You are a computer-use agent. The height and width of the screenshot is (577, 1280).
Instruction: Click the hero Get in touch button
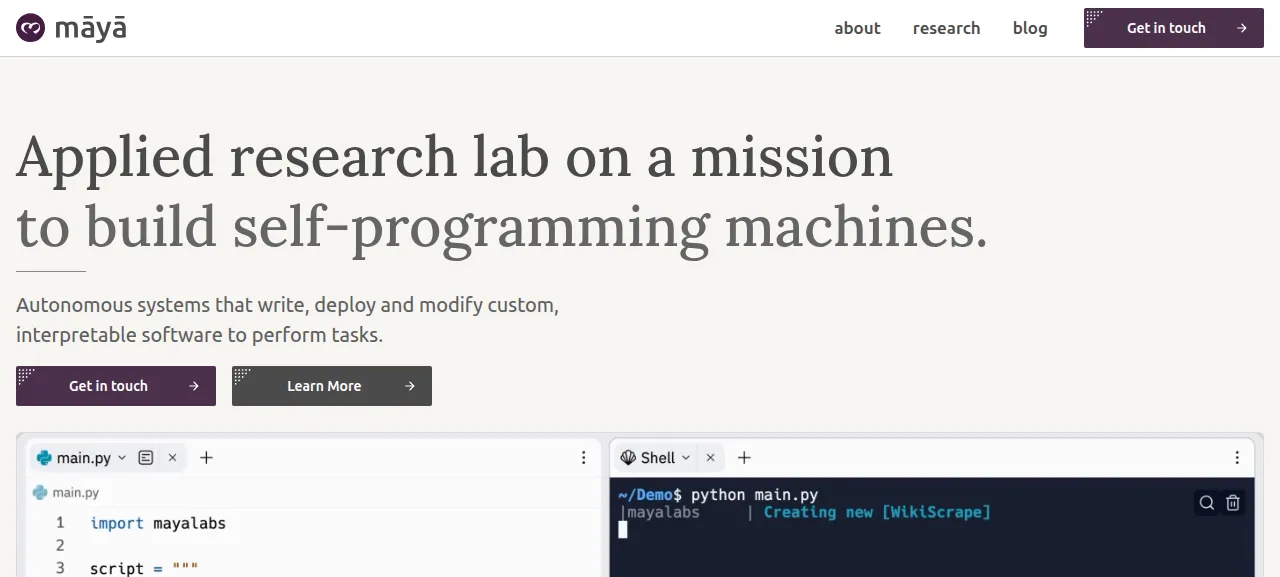tap(116, 386)
